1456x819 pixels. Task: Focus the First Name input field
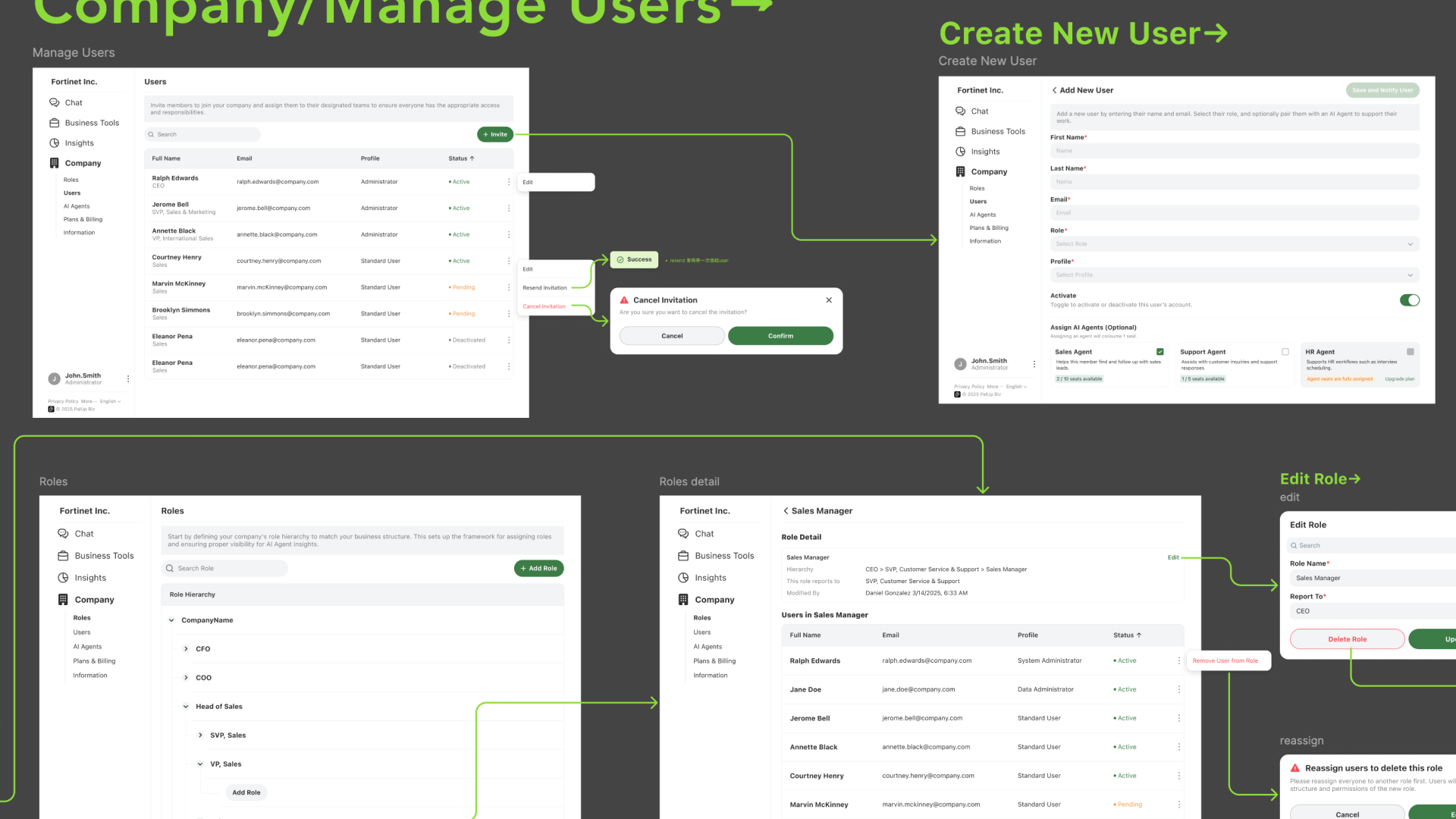click(x=1235, y=151)
